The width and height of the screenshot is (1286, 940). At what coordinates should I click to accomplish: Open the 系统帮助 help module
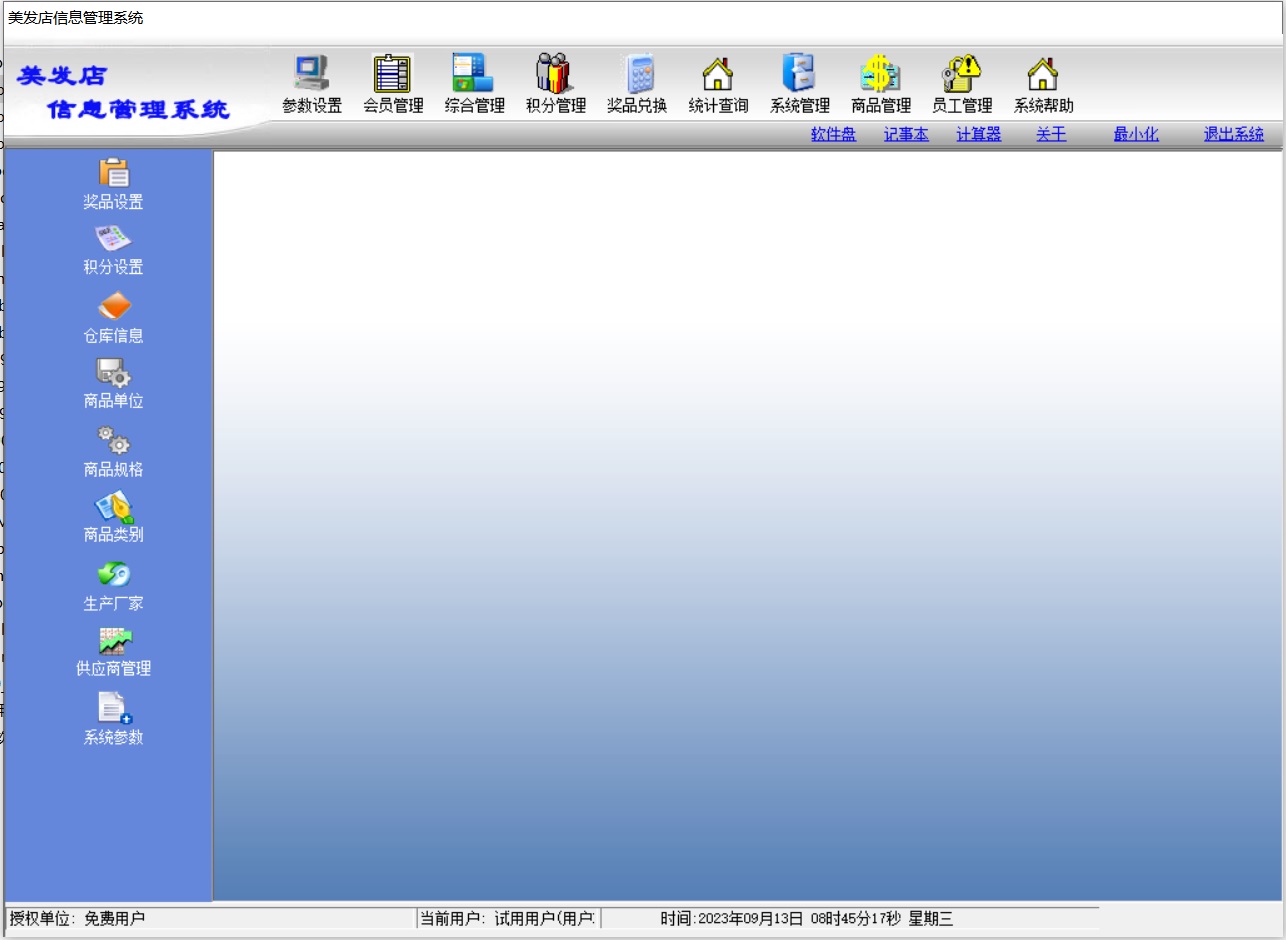(x=1043, y=74)
